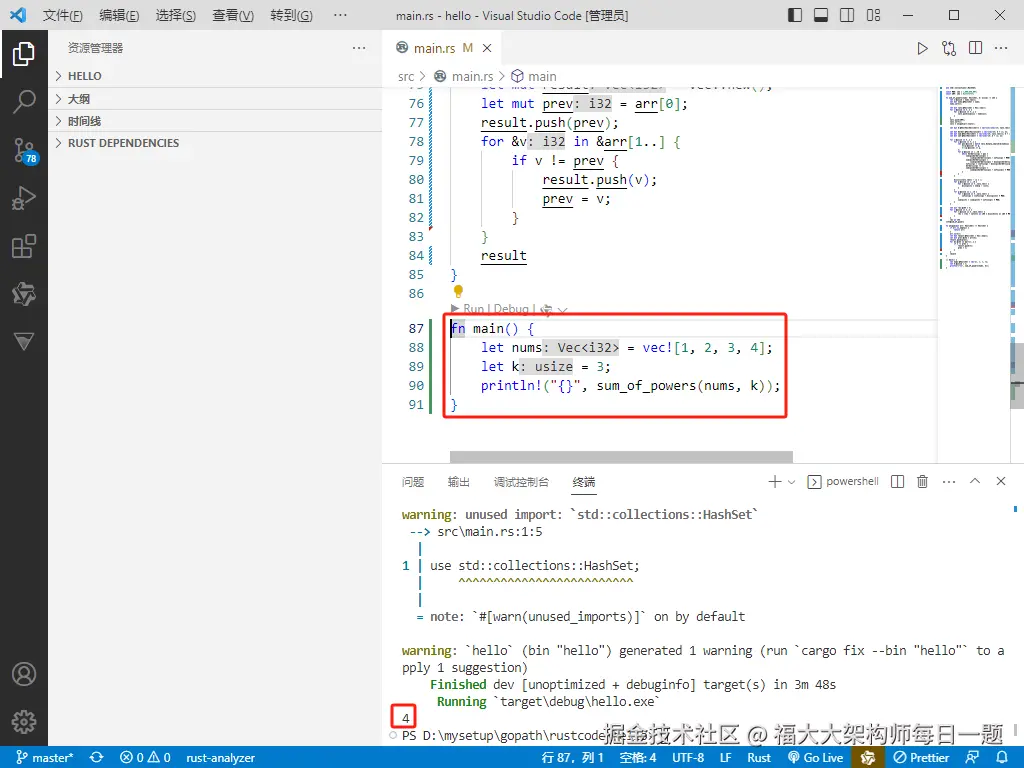The height and width of the screenshot is (768, 1024).
Task: Open notifications bell in status bar
Action: click(x=1002, y=757)
